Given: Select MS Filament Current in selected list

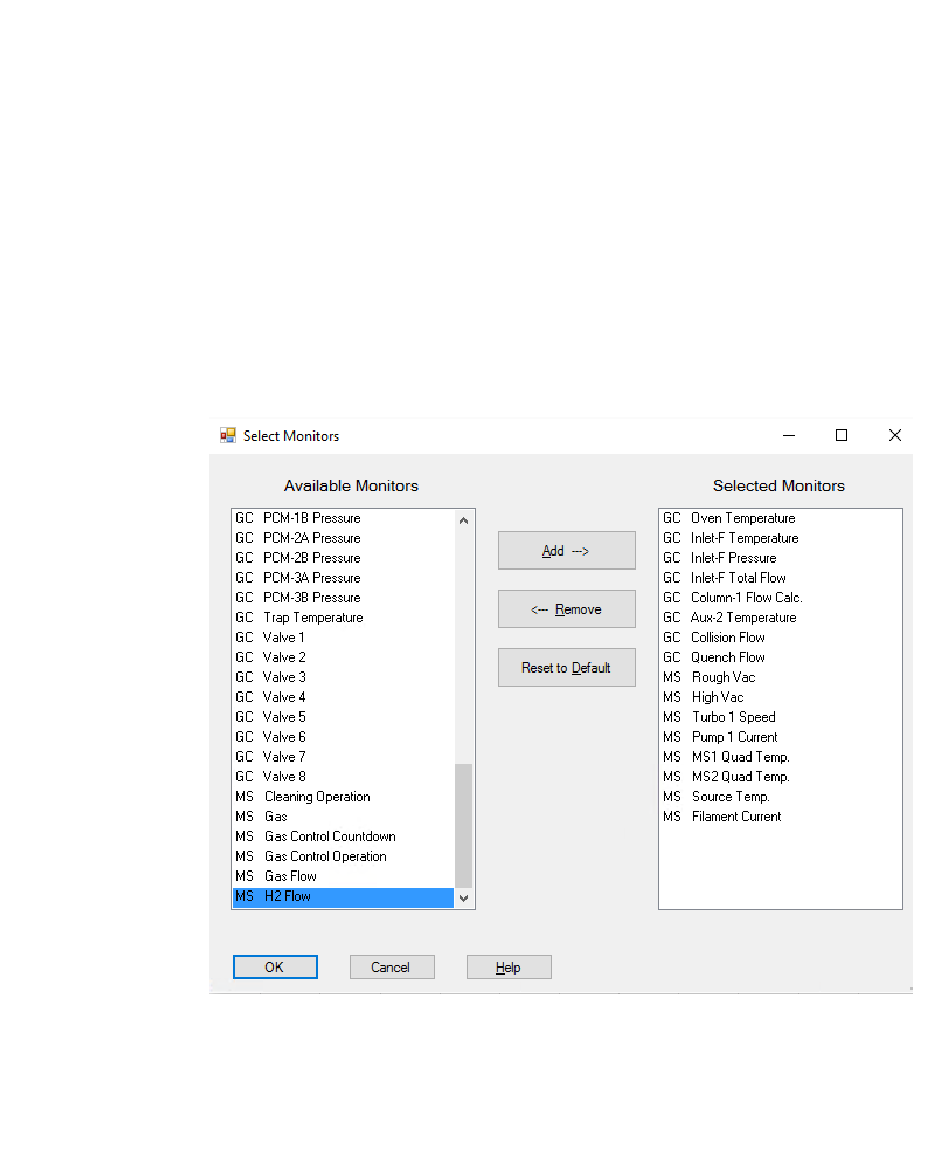Looking at the screenshot, I should [x=736, y=817].
